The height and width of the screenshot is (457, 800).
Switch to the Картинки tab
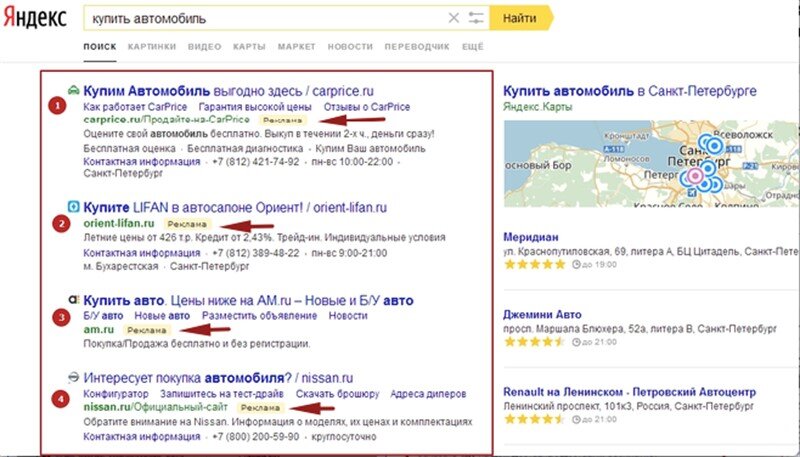tap(152, 46)
